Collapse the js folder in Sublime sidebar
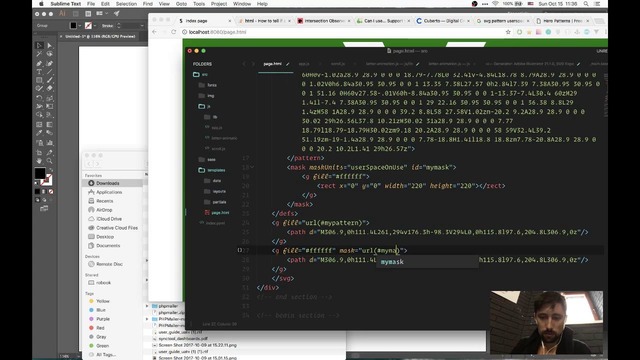Screen dimensions: 640x360 [x=202, y=106]
